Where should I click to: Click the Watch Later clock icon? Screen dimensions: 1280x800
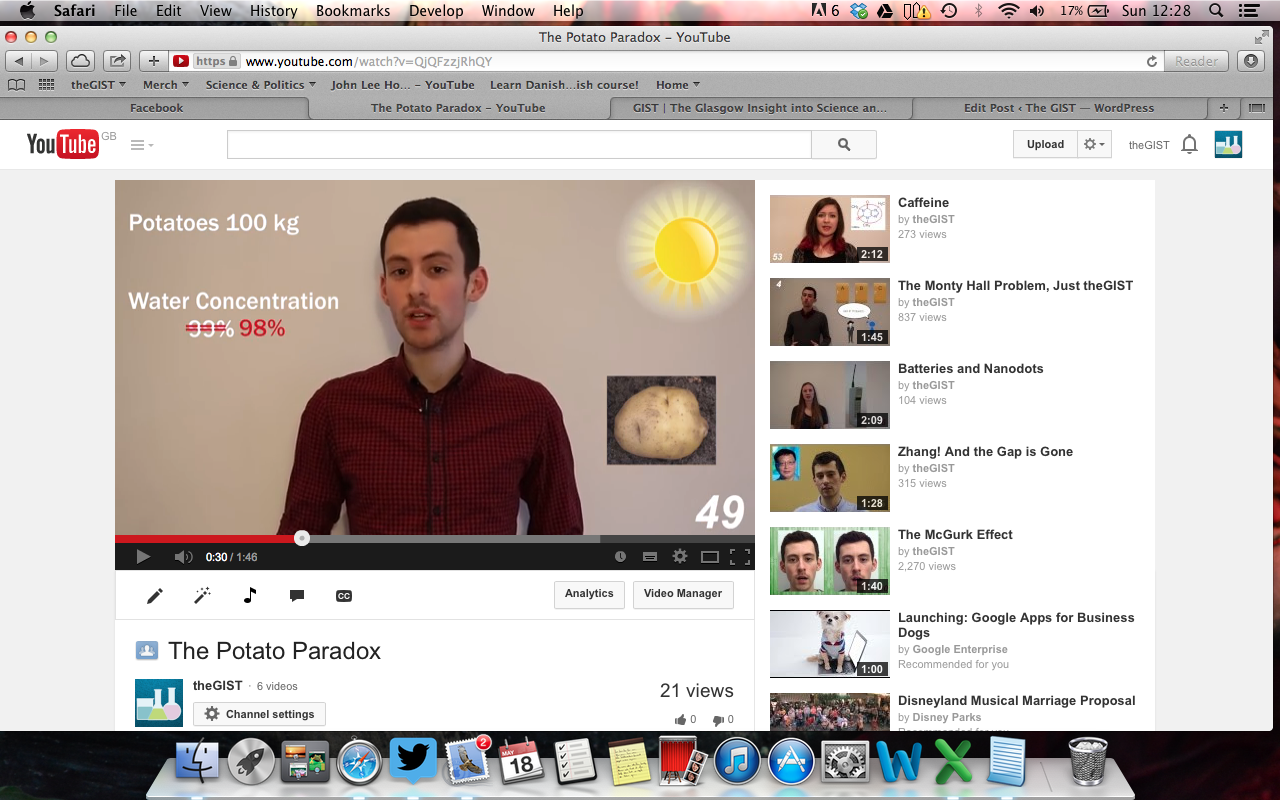pyautogui.click(x=620, y=557)
